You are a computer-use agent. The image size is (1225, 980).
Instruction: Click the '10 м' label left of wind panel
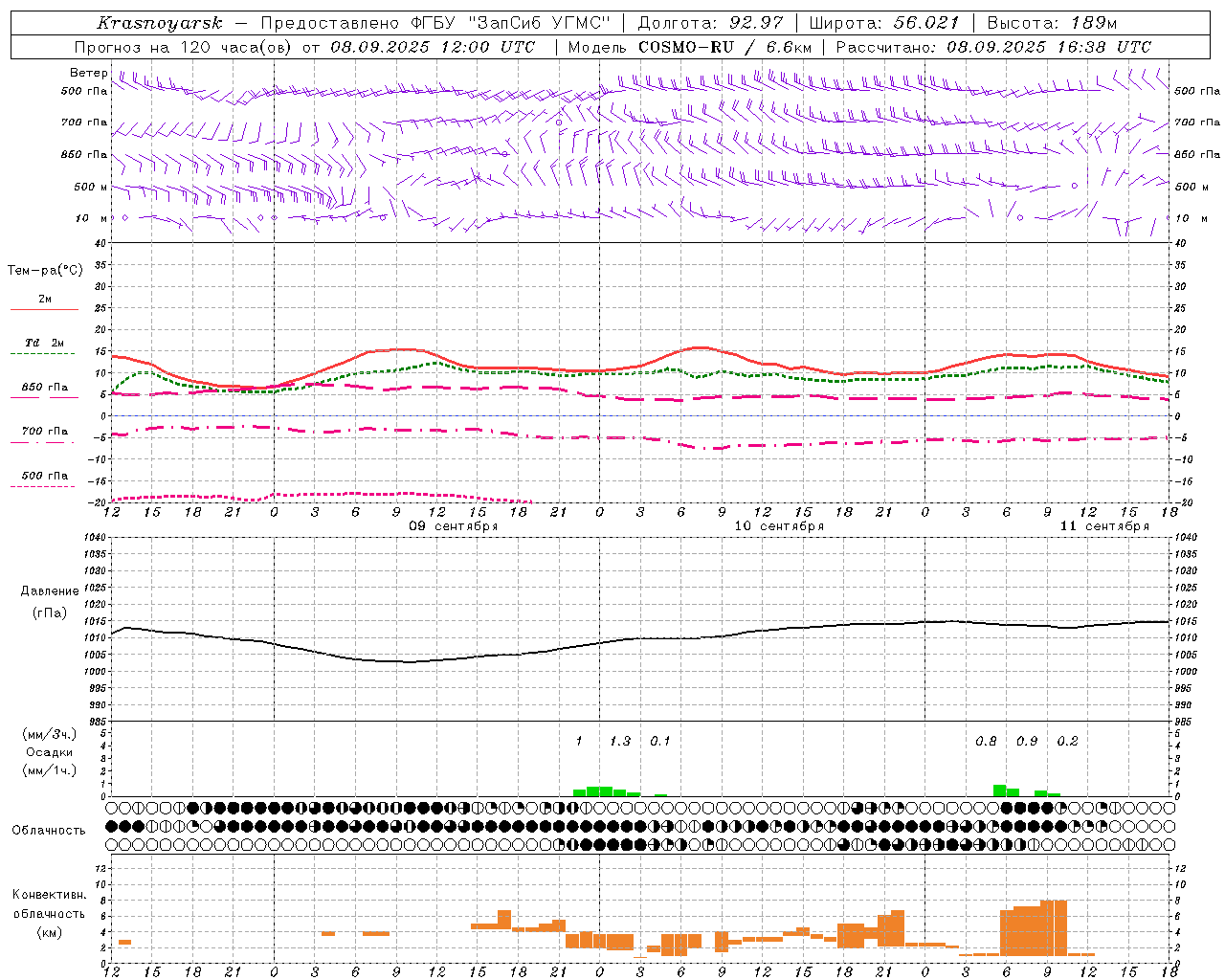[92, 218]
